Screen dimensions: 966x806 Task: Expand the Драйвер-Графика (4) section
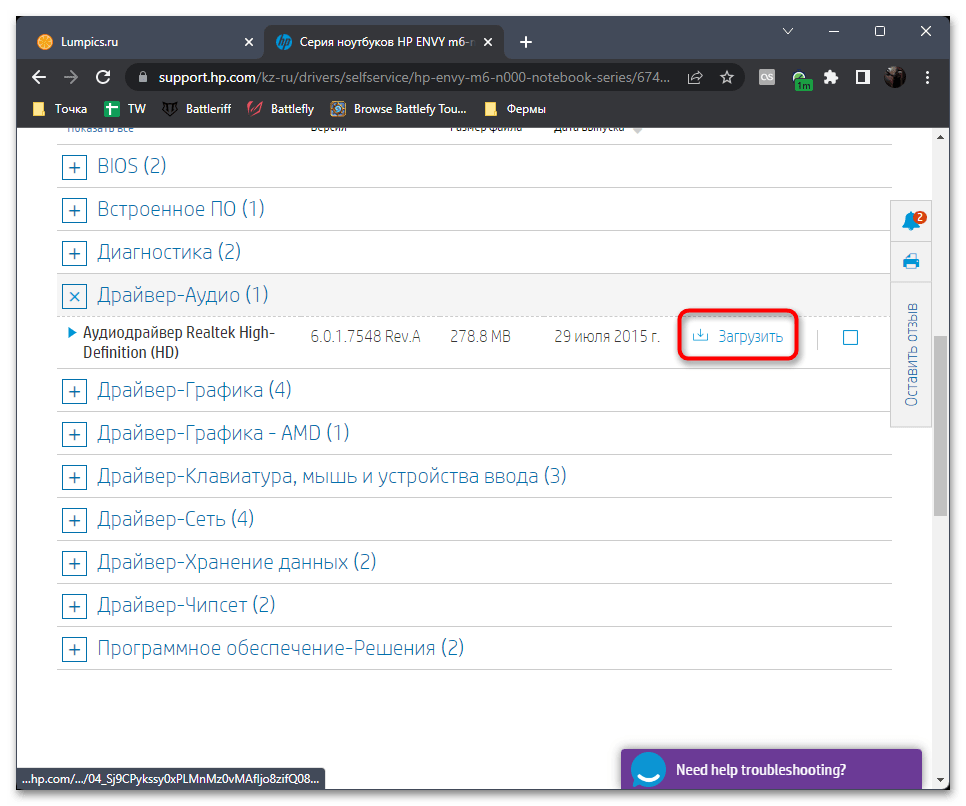click(x=74, y=391)
